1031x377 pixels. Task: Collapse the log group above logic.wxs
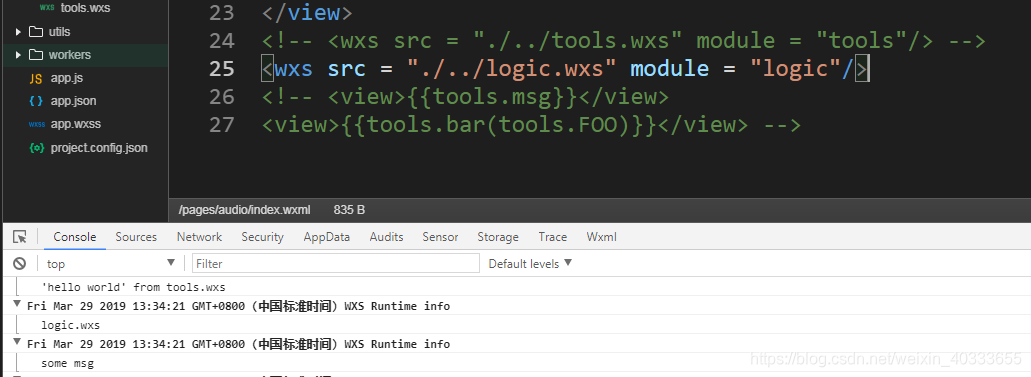[17, 305]
